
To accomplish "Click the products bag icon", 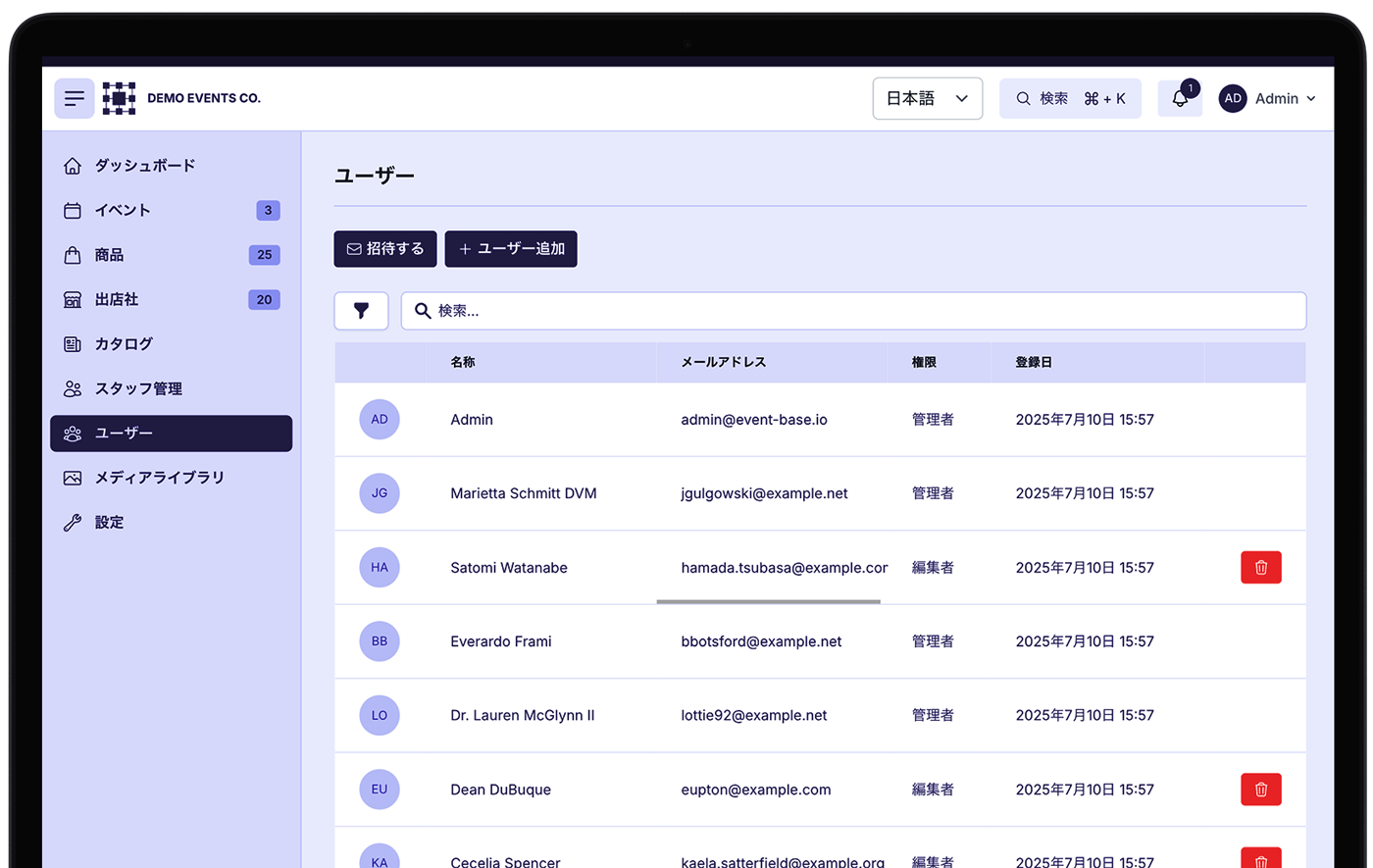I will pyautogui.click(x=73, y=255).
